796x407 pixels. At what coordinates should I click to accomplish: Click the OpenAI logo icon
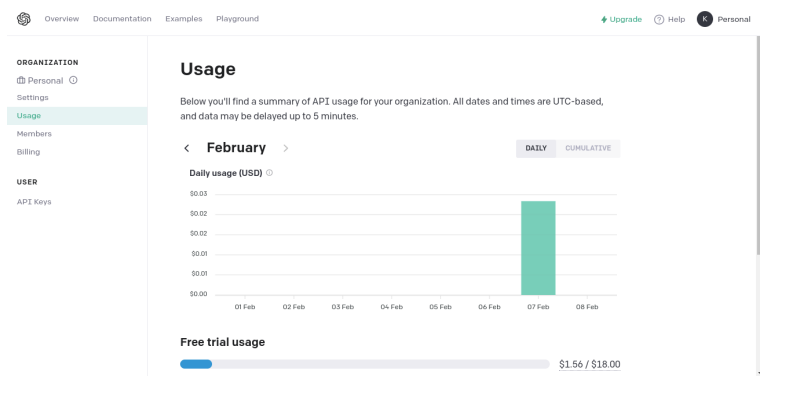[22, 19]
